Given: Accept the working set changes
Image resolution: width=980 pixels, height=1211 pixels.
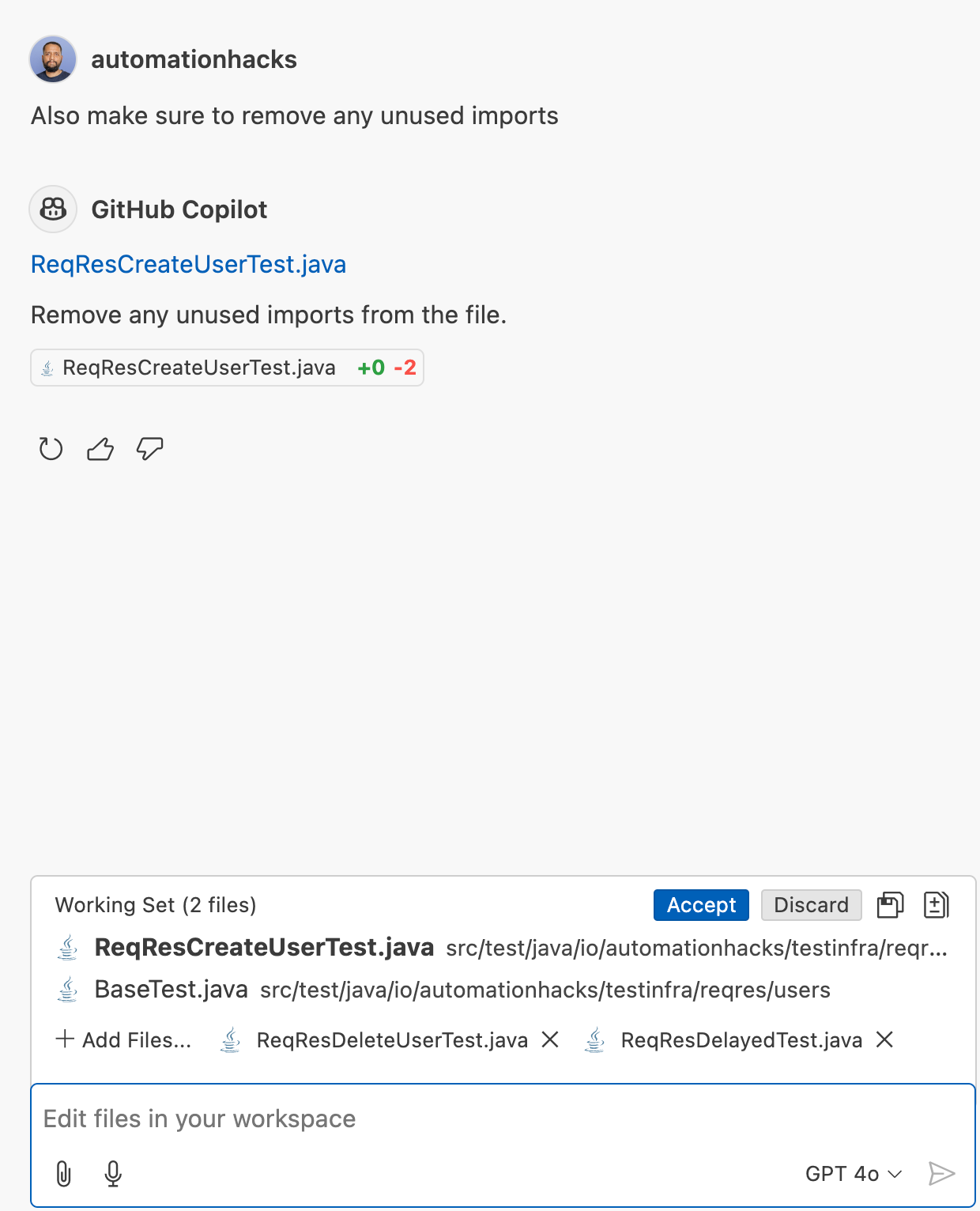Looking at the screenshot, I should [x=700, y=905].
